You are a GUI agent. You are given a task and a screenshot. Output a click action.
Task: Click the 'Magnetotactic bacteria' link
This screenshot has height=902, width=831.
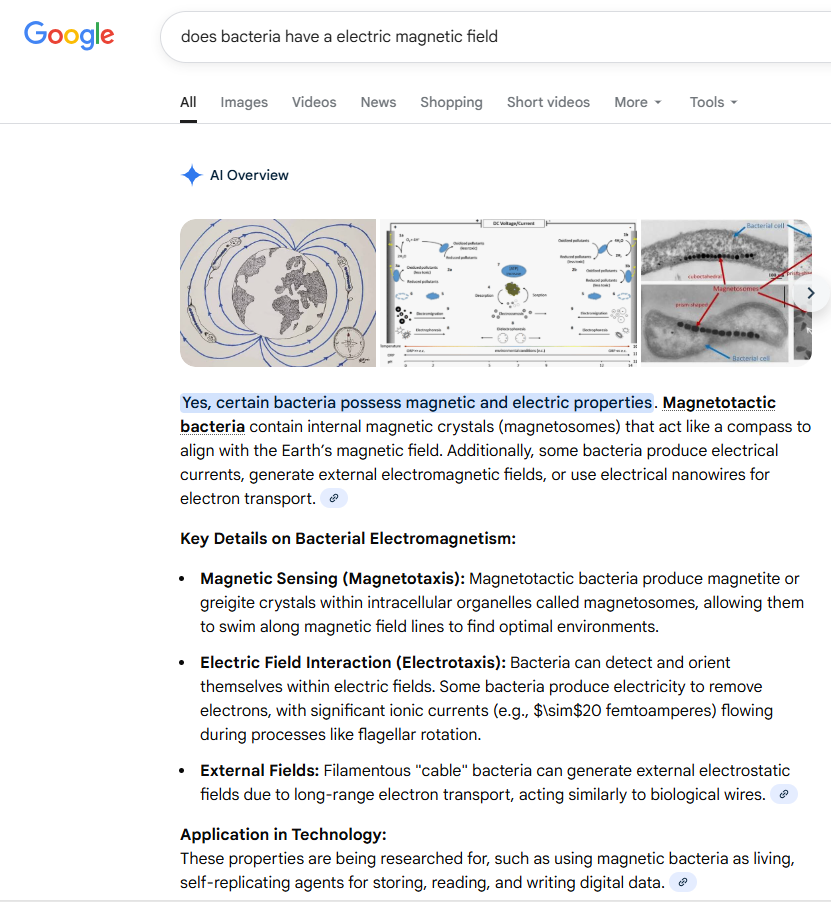[719, 403]
